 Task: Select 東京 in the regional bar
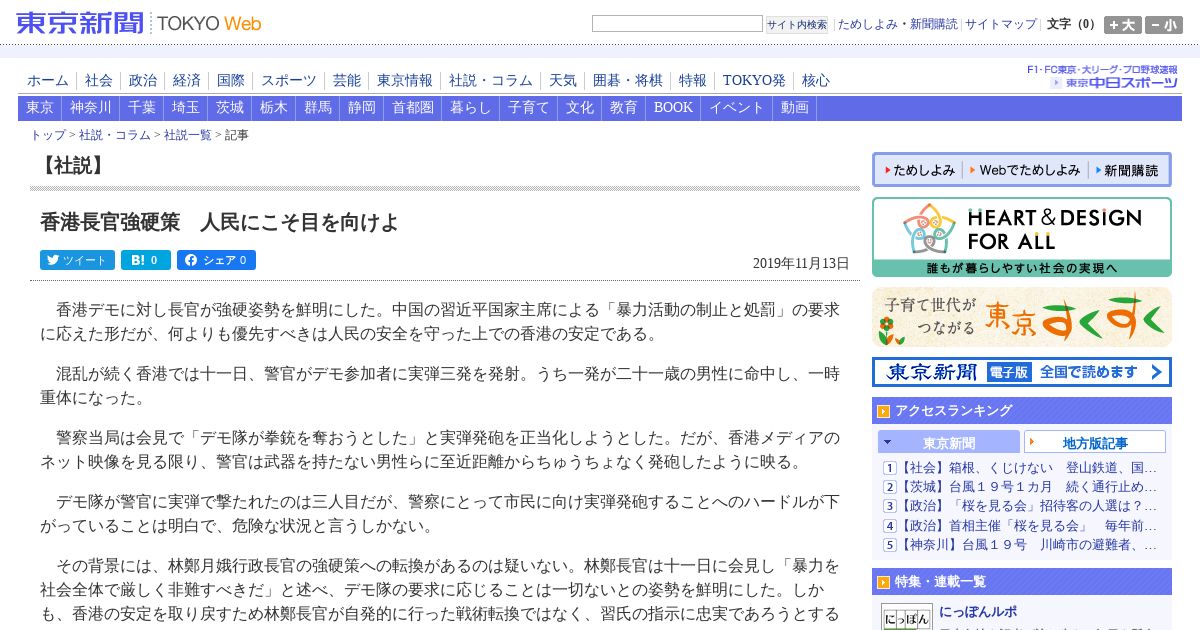pyautogui.click(x=40, y=108)
